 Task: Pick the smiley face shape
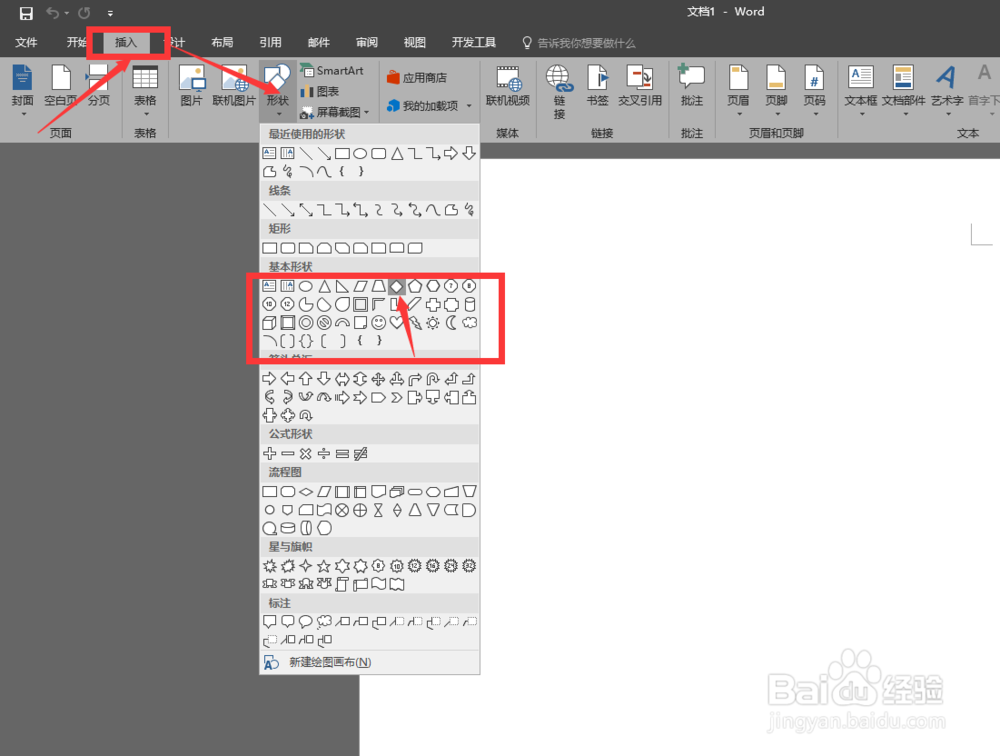coord(379,322)
